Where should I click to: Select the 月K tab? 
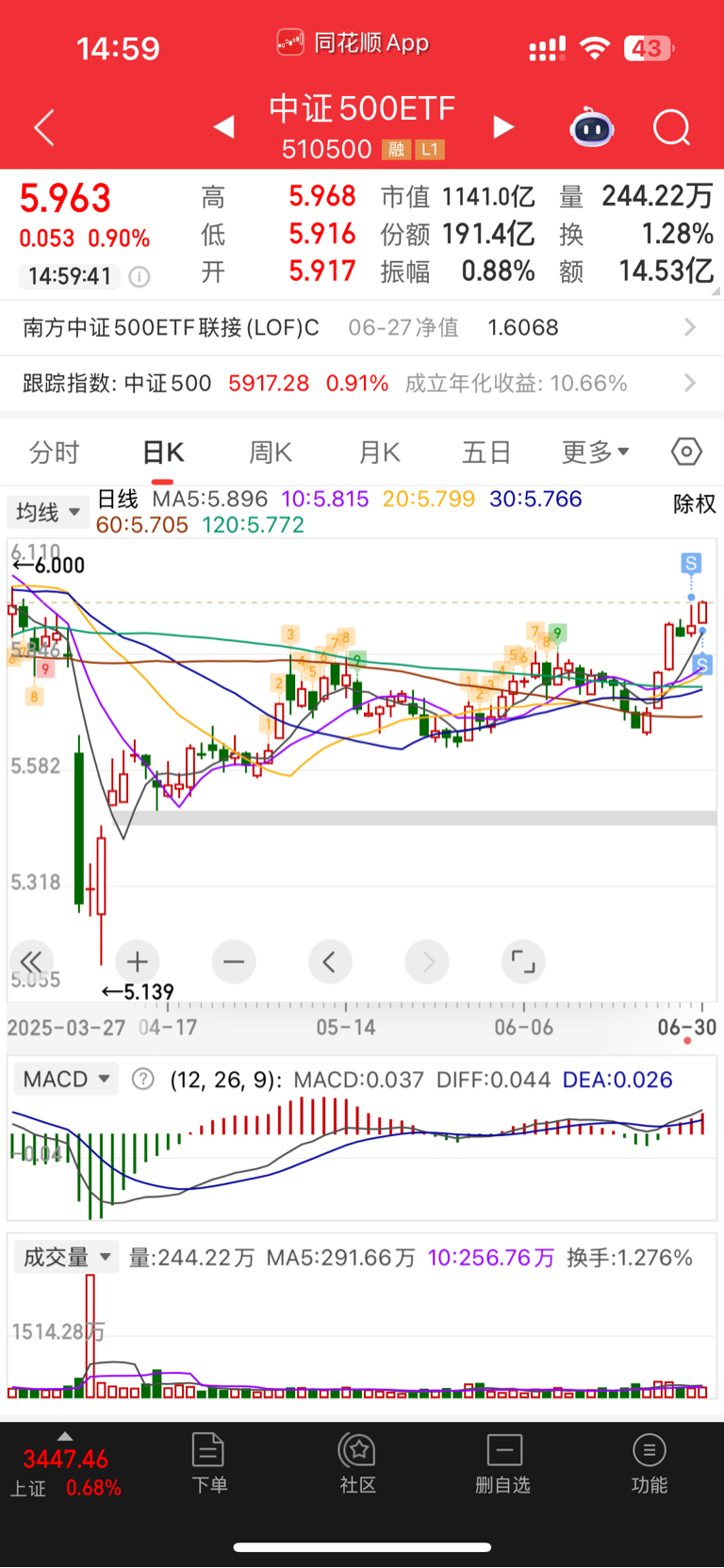click(380, 453)
